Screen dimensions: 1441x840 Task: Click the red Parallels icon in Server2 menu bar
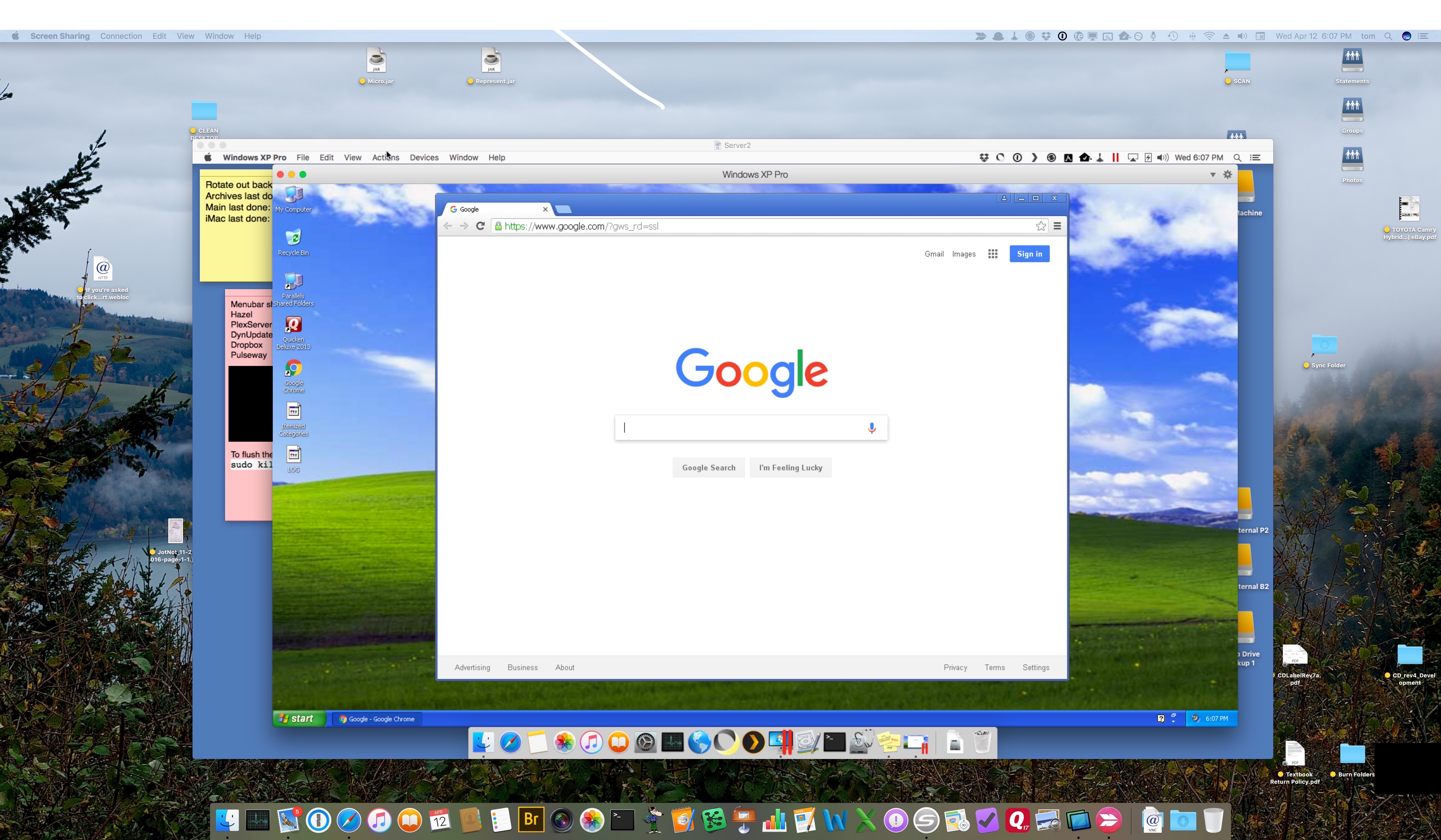[x=1115, y=158]
